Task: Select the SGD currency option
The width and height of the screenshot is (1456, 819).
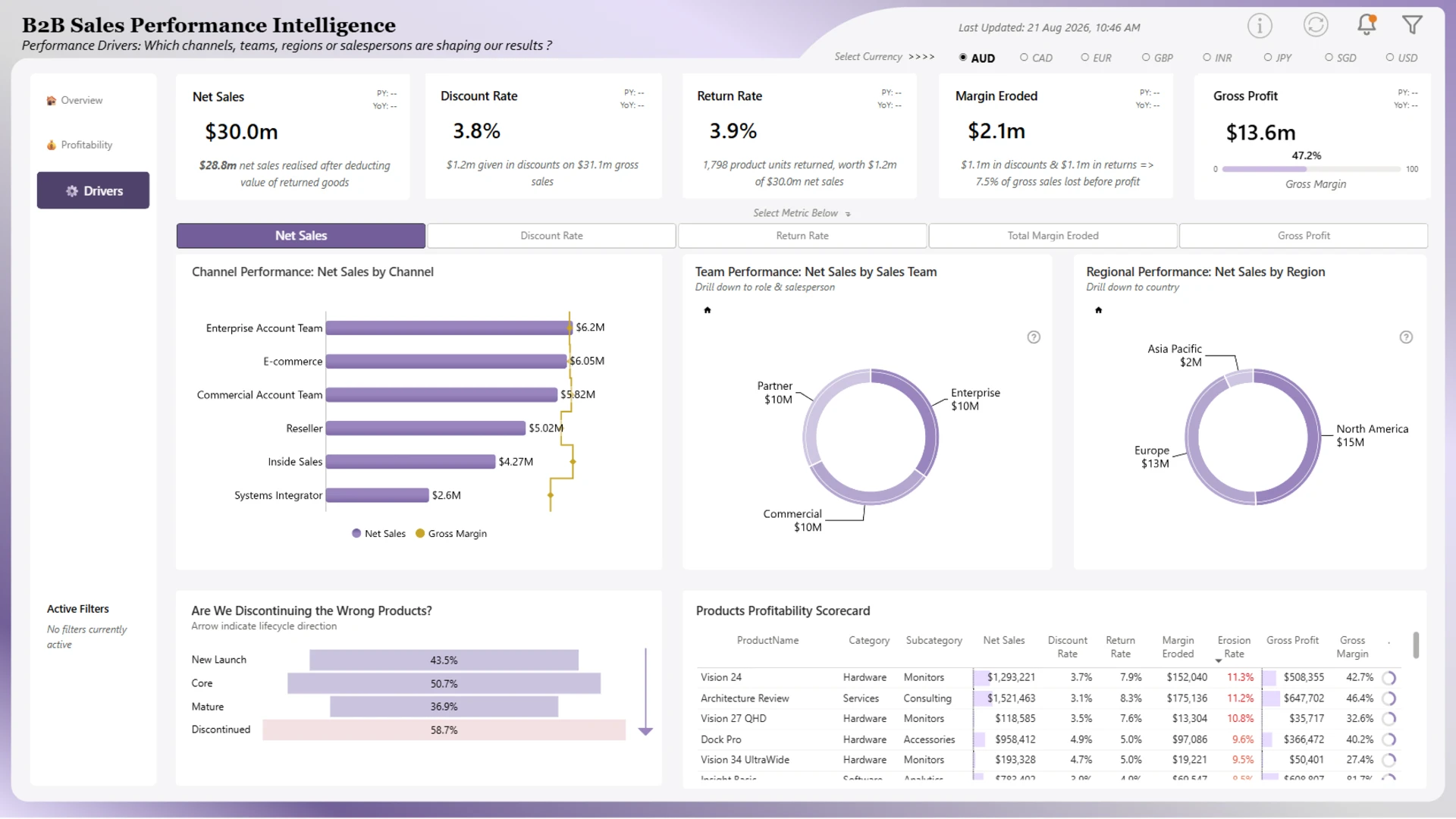Action: point(1341,58)
